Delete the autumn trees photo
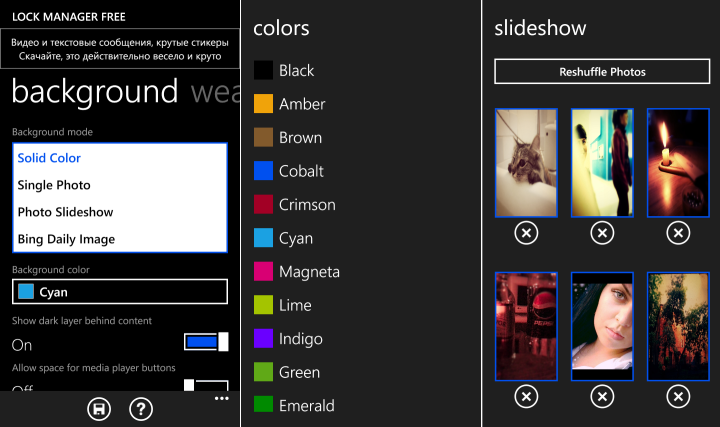The width and height of the screenshot is (720, 427). pos(678,398)
